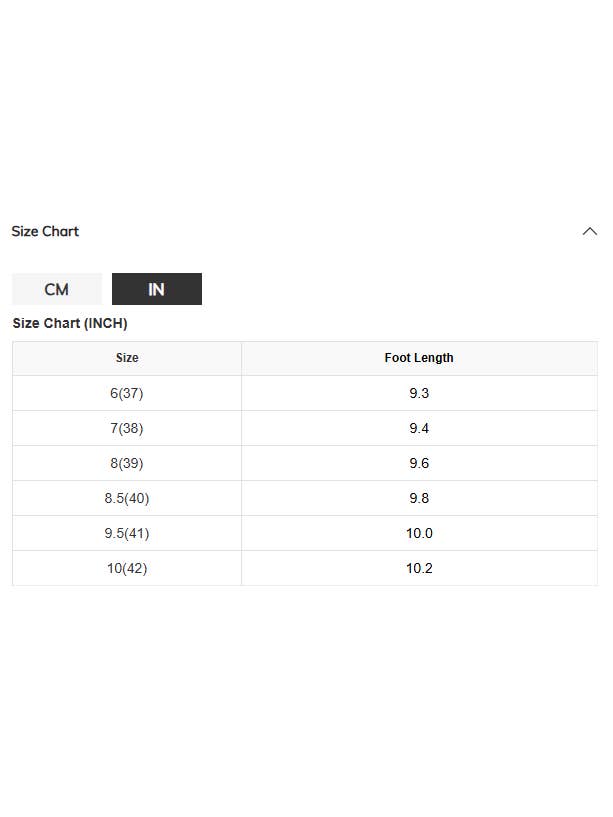
Task: Click the Size column header
Action: tap(127, 358)
